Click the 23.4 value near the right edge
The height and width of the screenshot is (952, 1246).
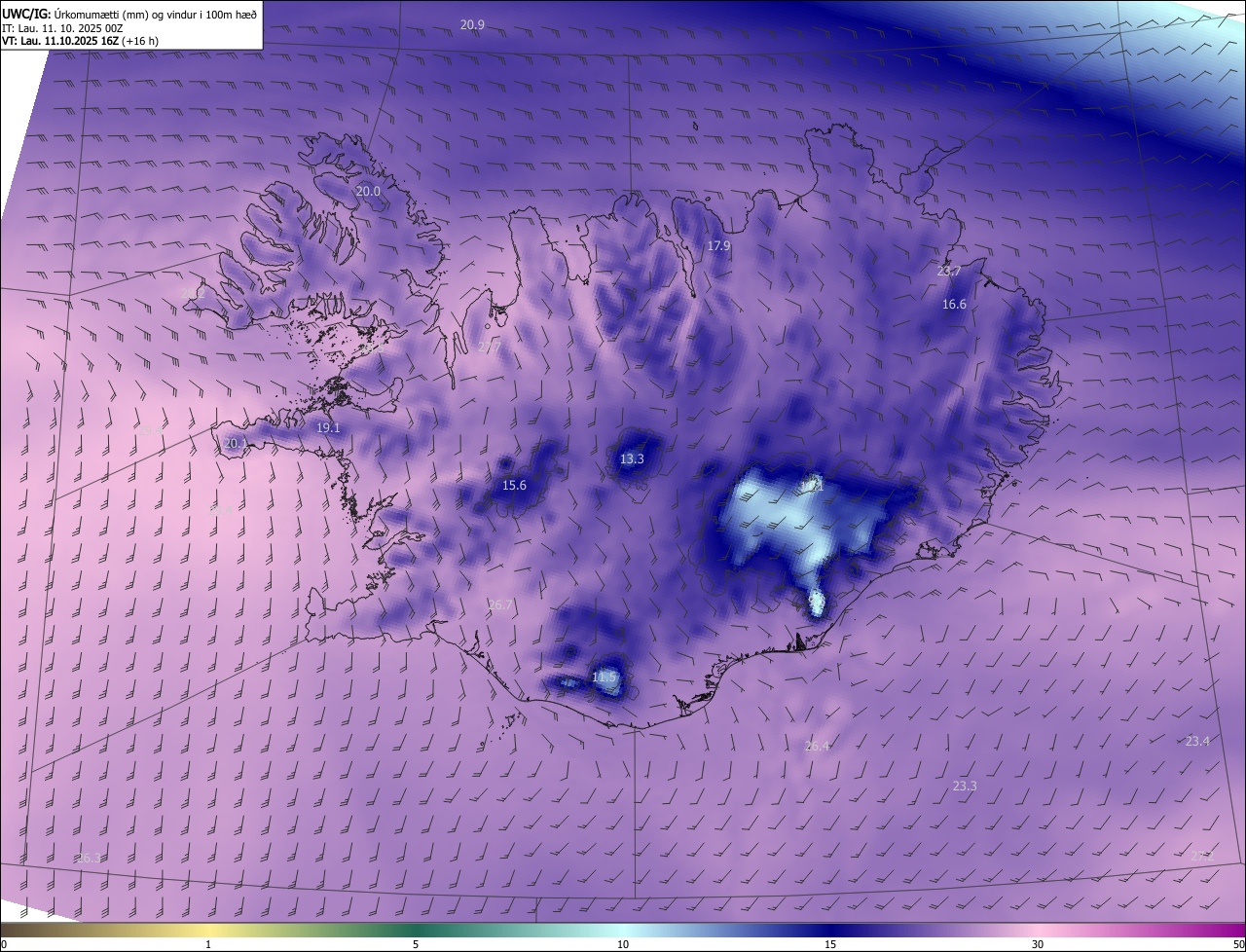1197,741
